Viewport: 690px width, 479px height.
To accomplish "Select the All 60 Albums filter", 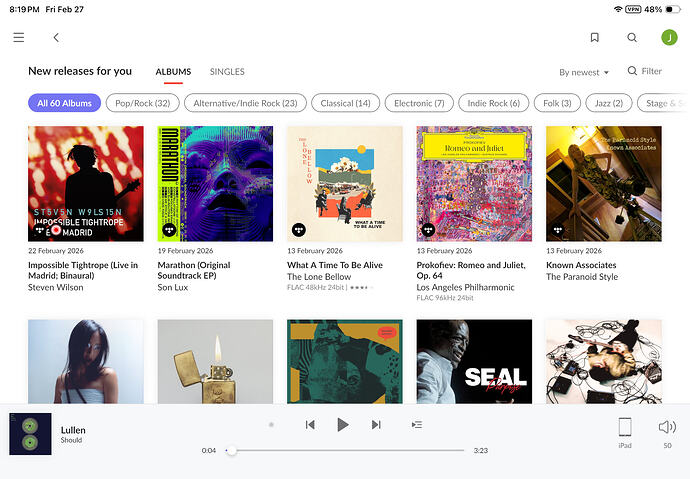I will 64,103.
